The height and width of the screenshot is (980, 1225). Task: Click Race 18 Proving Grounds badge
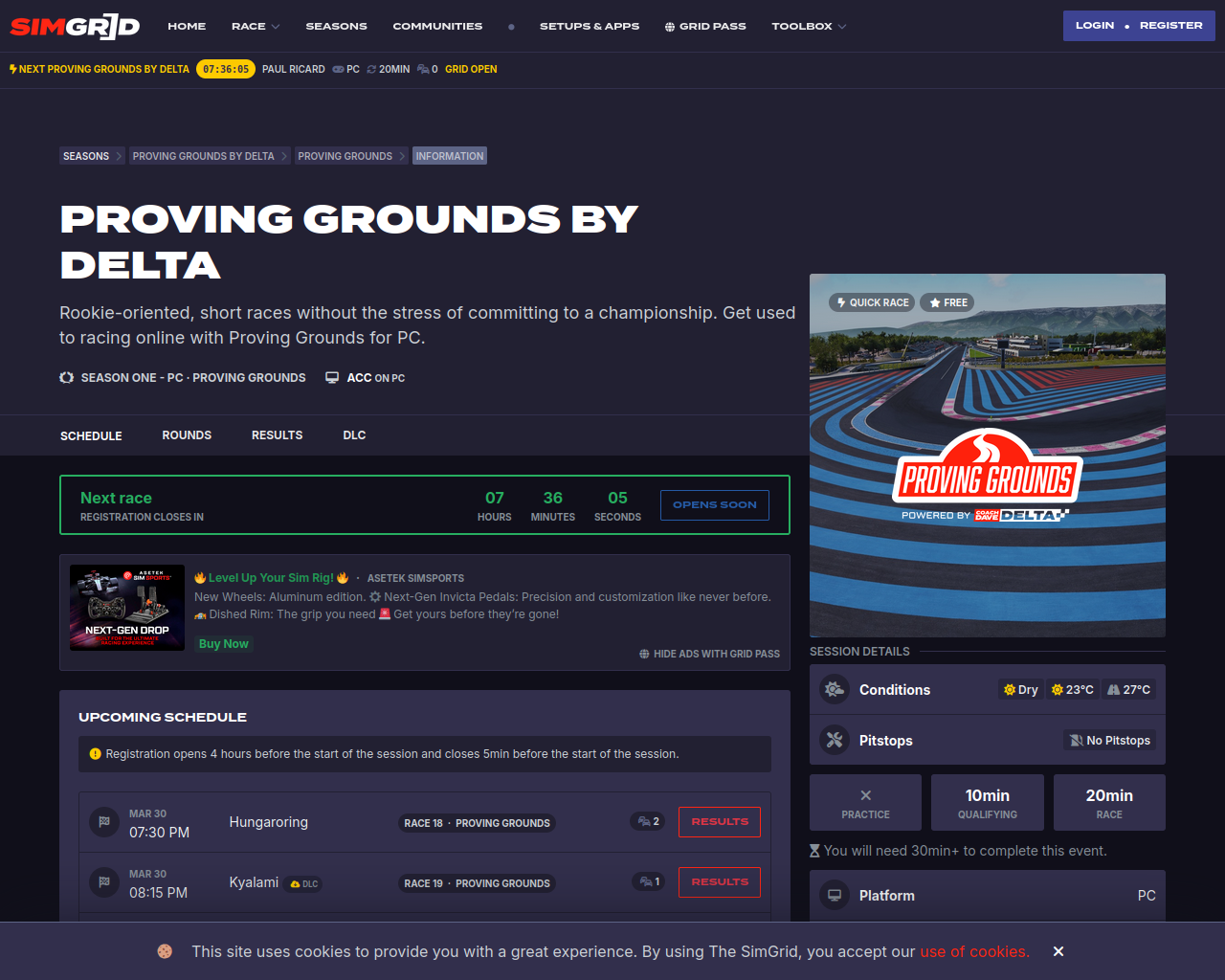tap(477, 823)
